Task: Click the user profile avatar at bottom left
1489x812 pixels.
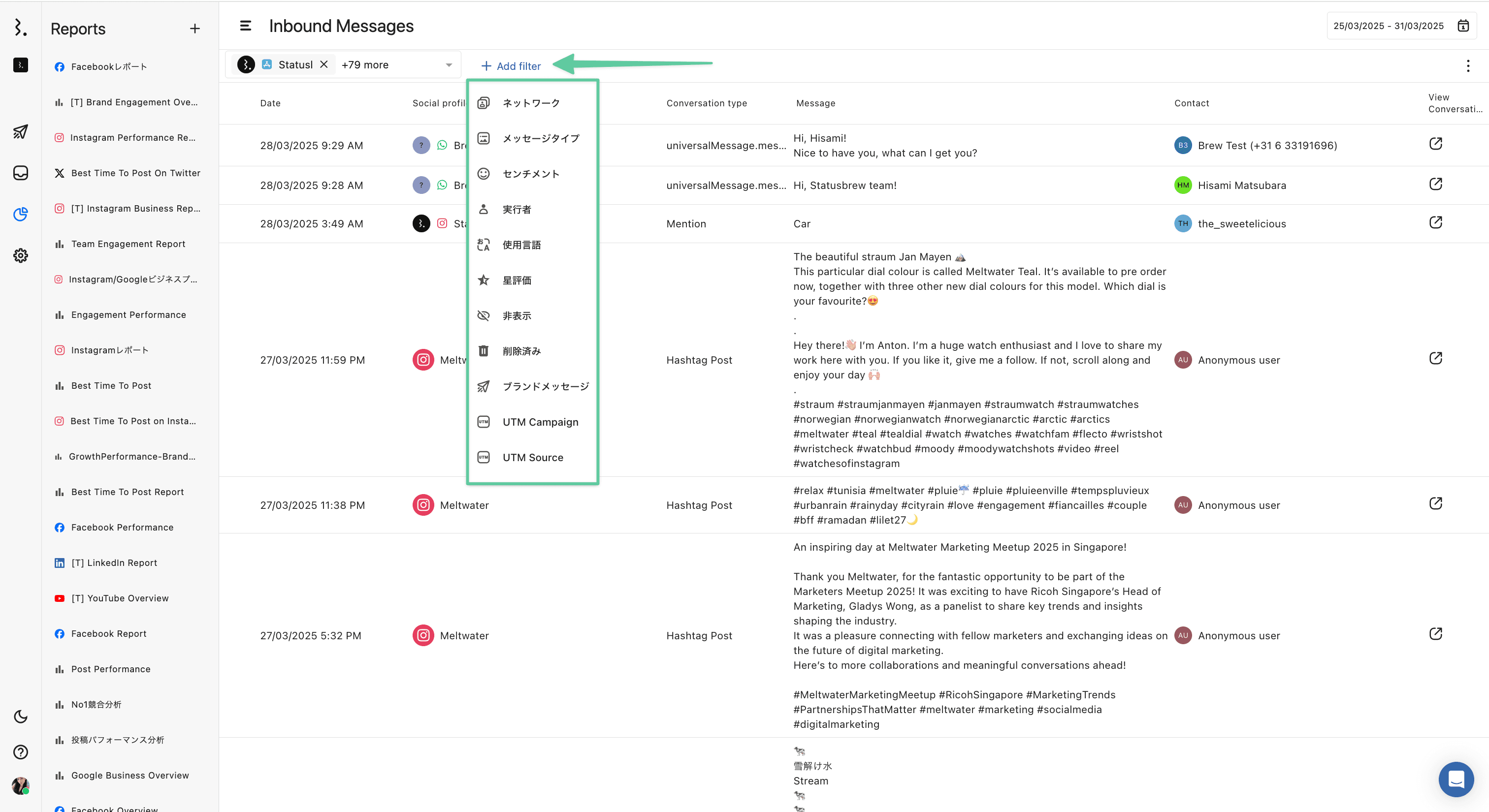Action: pos(20,785)
